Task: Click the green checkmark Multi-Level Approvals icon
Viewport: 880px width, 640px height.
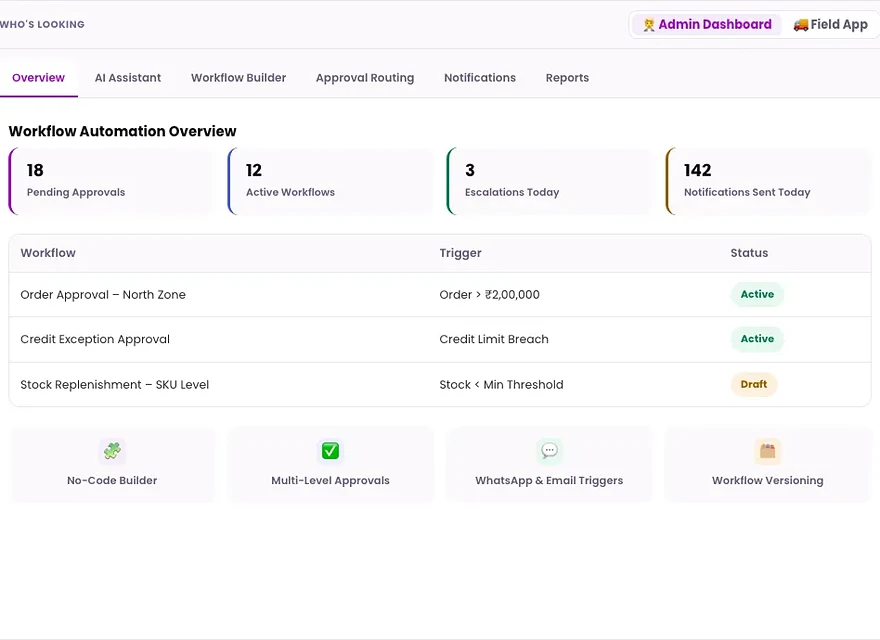Action: coord(330,451)
